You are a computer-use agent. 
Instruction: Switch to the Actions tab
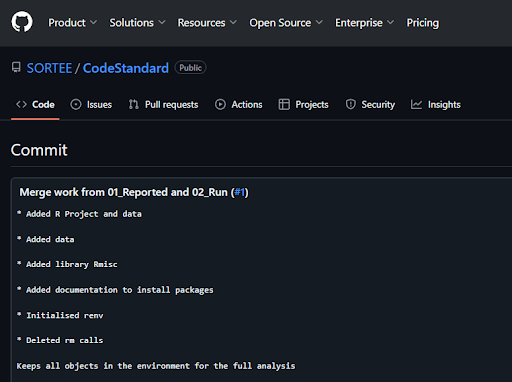tap(238, 105)
